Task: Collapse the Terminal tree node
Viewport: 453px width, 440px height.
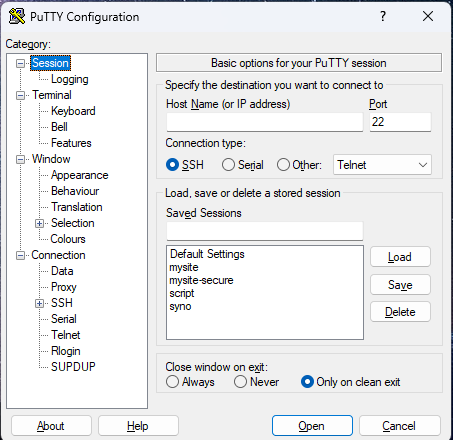Action: 21,96
